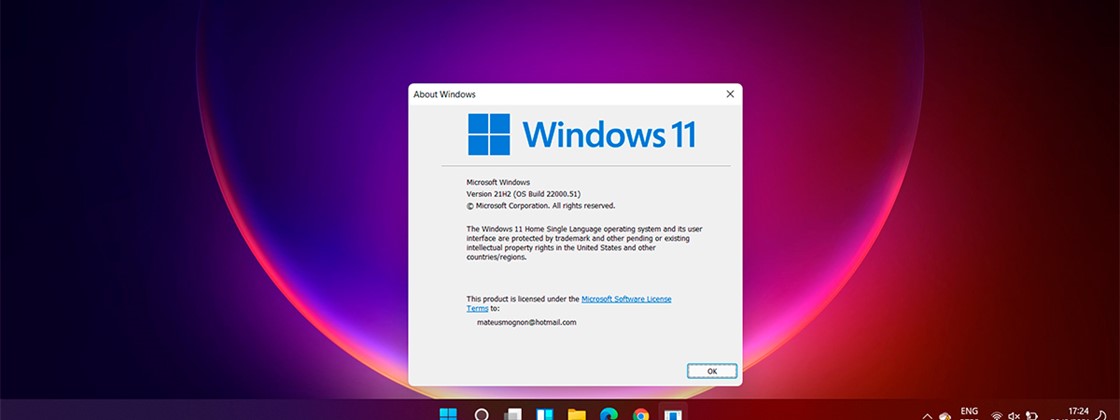
Task: Open Task View on the taskbar
Action: coord(513,414)
